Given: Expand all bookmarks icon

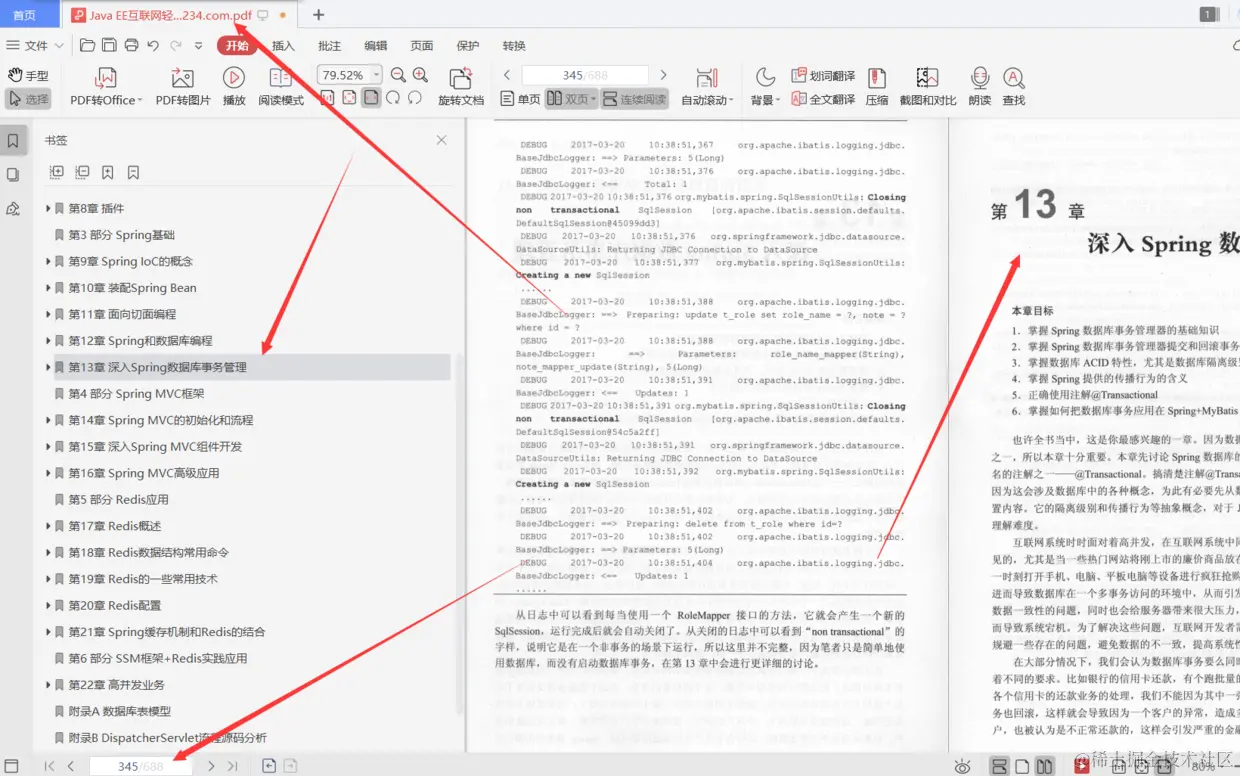Looking at the screenshot, I should click(x=56, y=172).
